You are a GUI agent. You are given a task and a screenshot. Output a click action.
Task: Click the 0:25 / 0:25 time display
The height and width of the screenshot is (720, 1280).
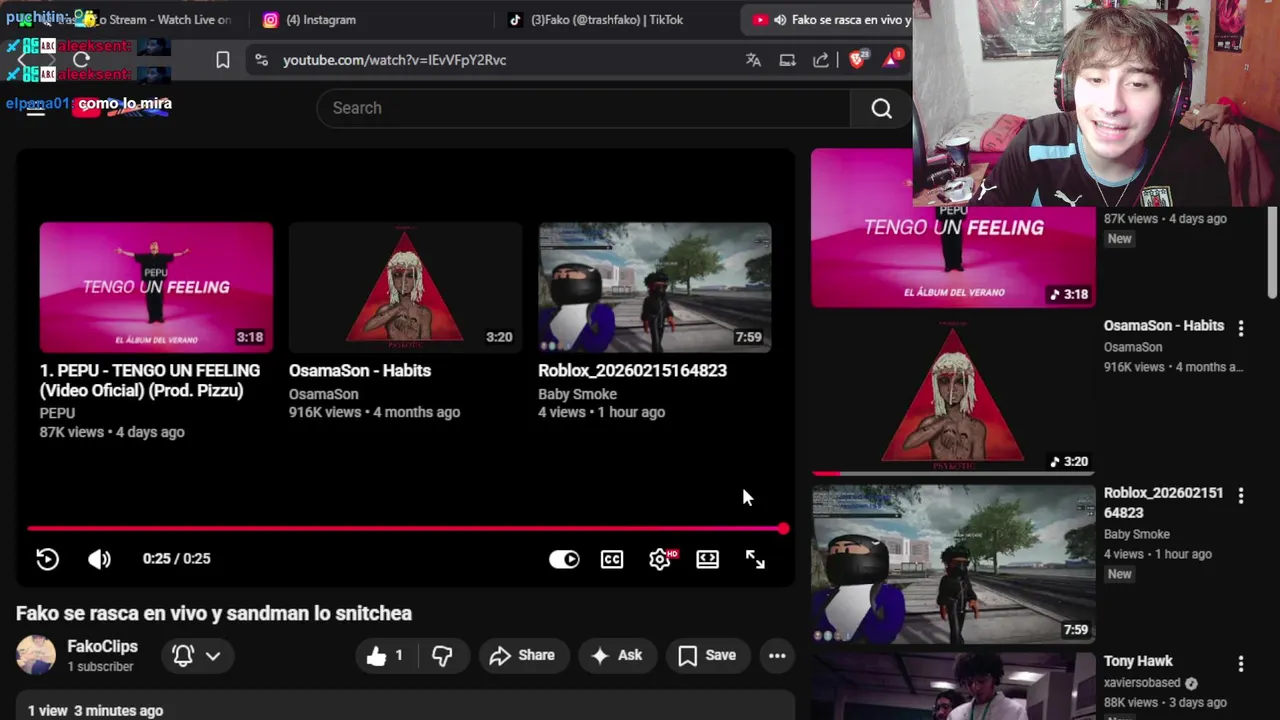[x=177, y=559]
